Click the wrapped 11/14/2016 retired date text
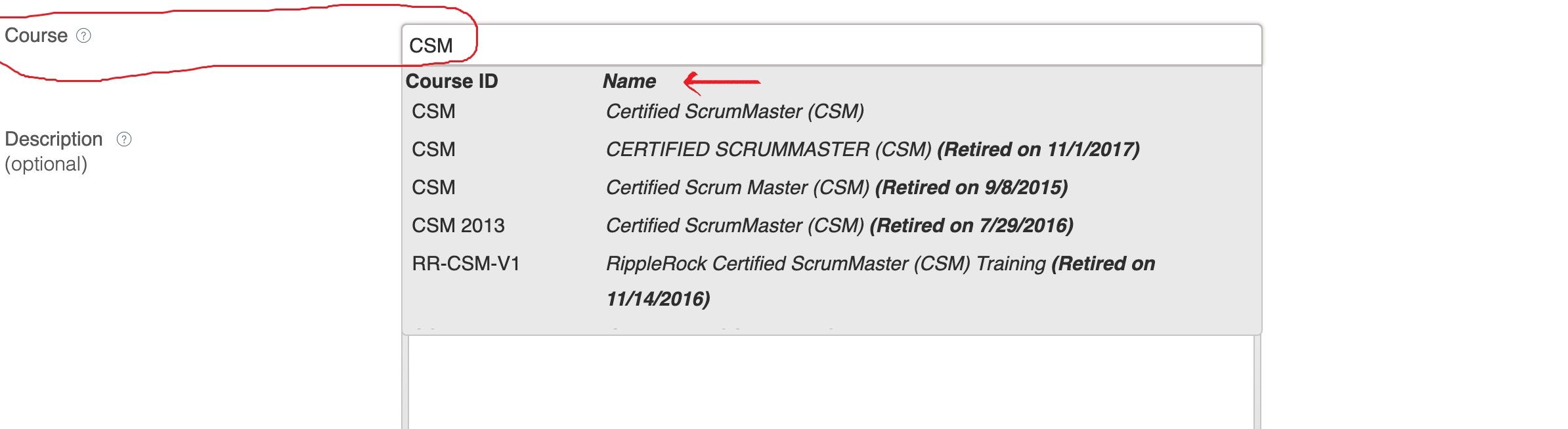This screenshot has width=1568, height=429. (x=658, y=299)
